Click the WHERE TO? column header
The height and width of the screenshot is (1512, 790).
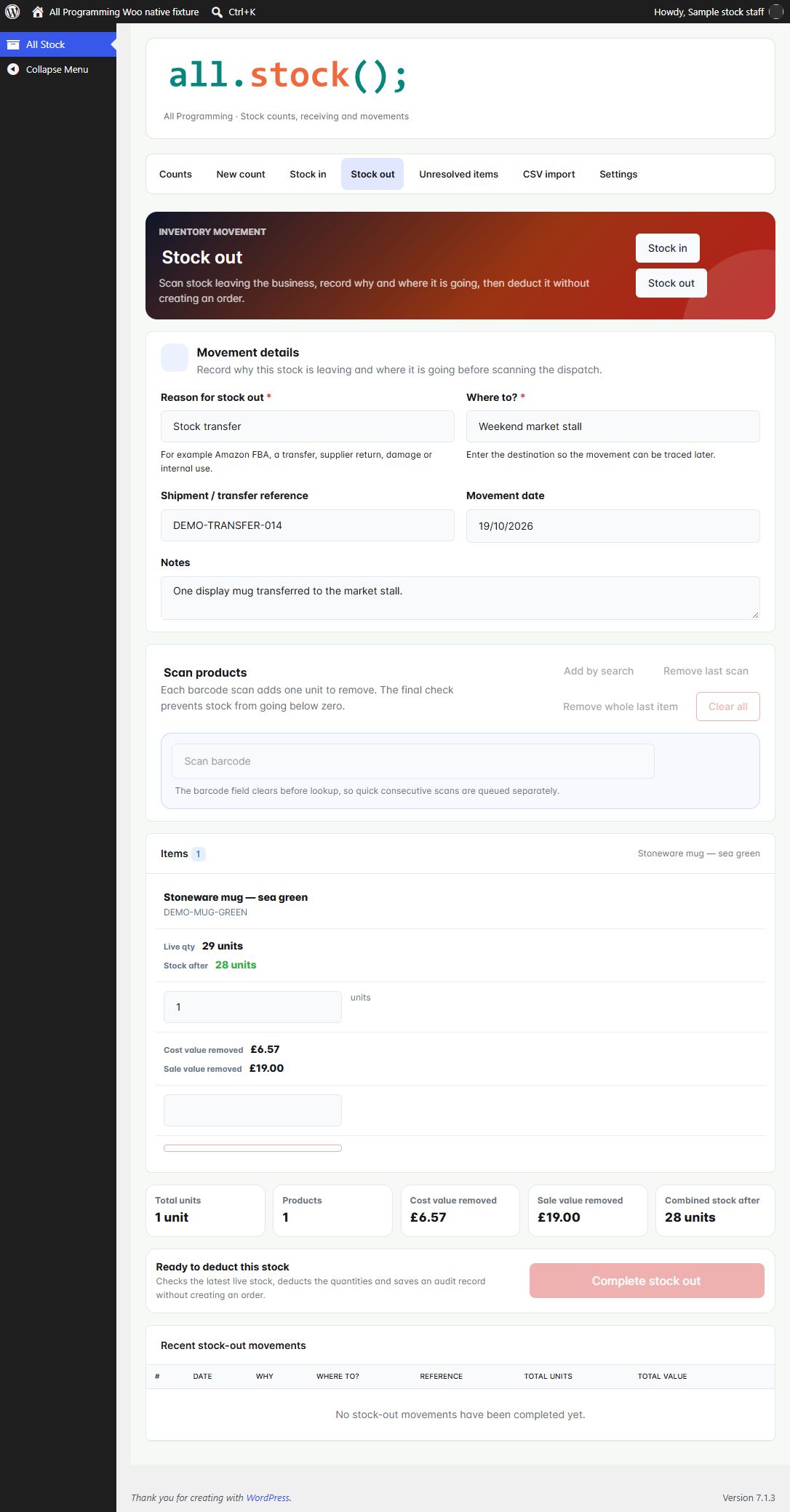[x=338, y=1377]
